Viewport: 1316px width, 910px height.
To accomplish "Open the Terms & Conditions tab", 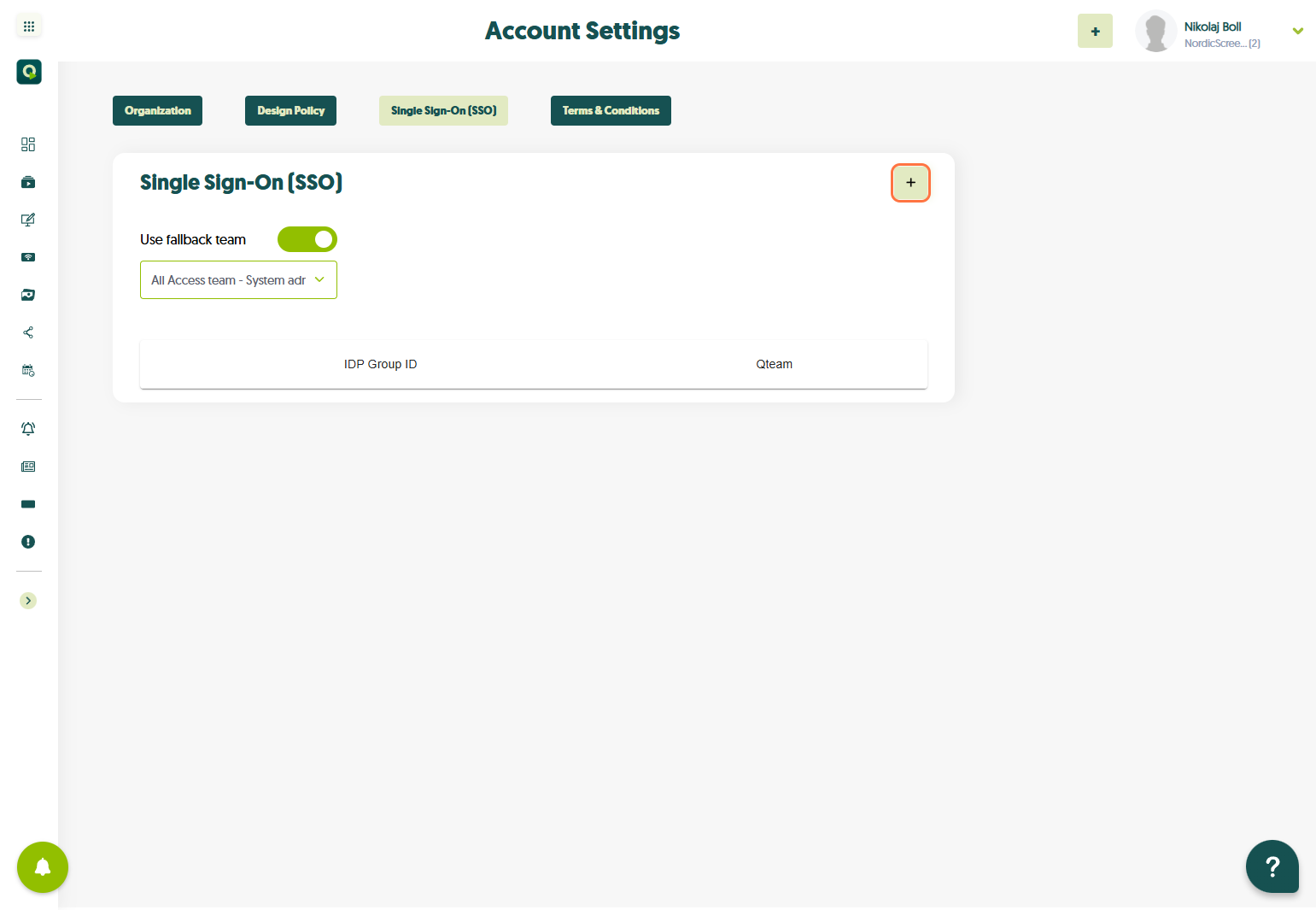I will 611,110.
